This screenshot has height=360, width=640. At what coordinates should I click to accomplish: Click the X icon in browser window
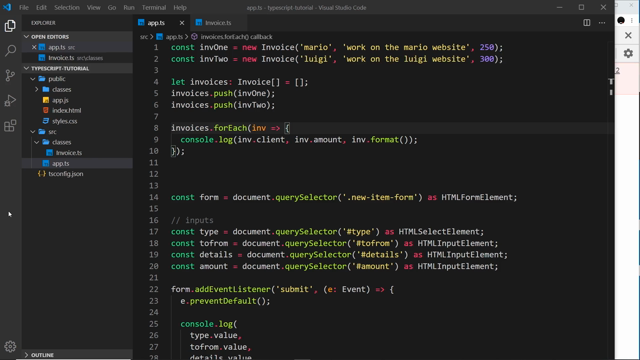coord(628,36)
